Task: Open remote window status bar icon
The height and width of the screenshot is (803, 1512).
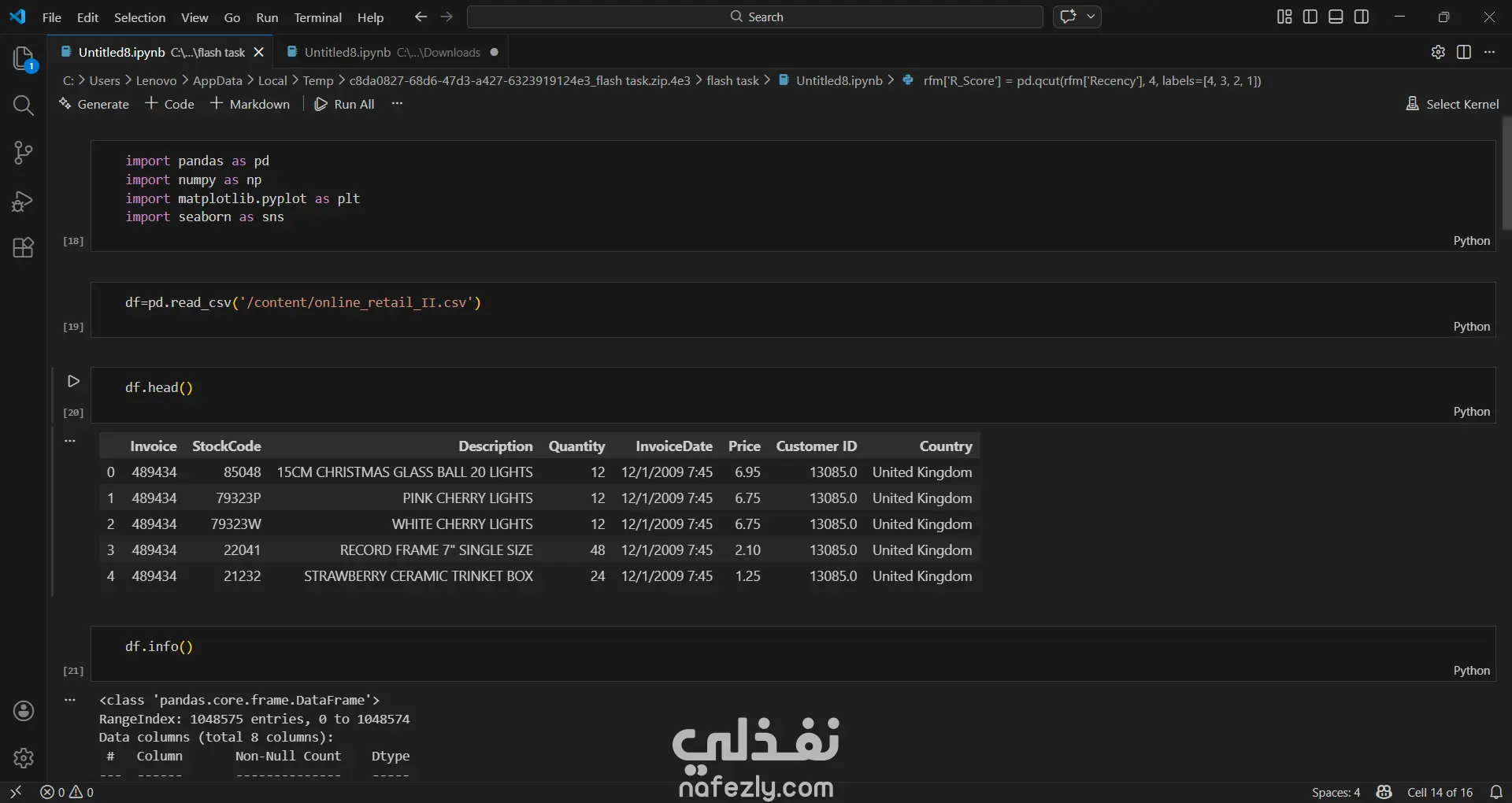Action: pos(16,792)
